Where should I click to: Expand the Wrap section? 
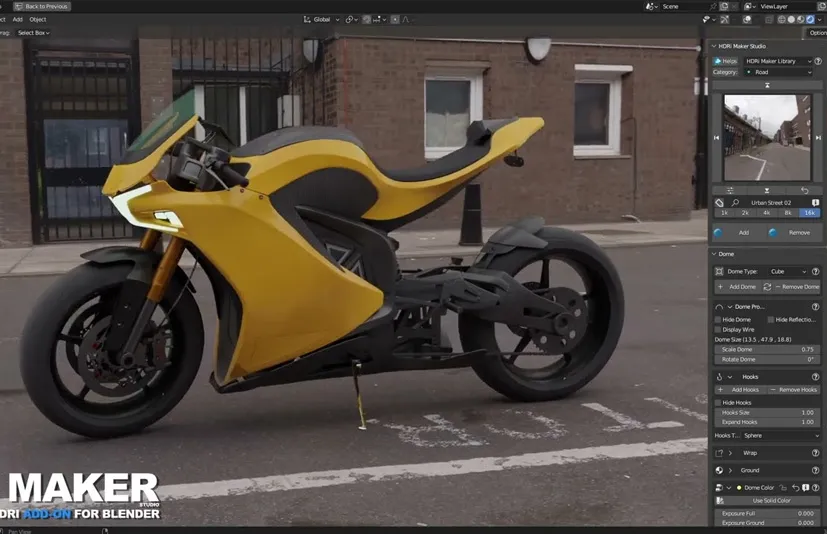pos(730,453)
